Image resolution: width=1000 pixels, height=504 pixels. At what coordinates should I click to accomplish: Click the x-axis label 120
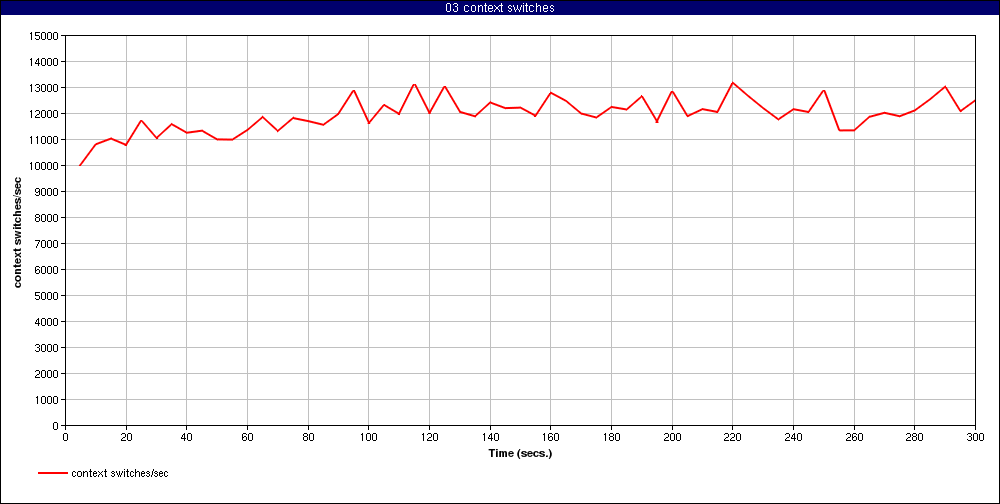tap(429, 438)
